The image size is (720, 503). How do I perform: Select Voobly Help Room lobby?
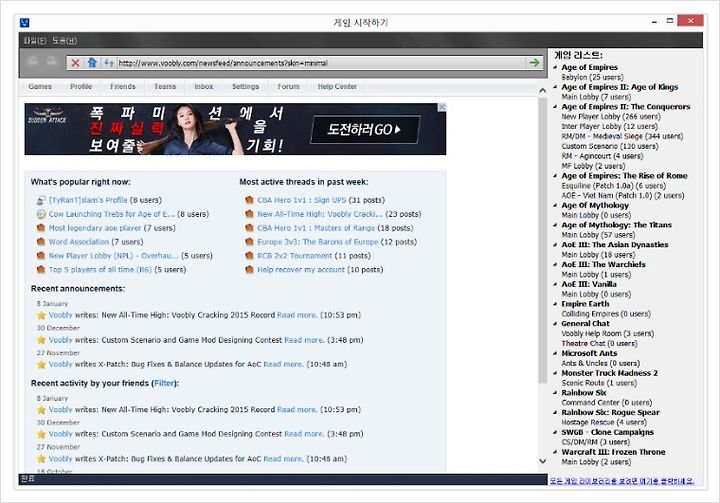click(x=608, y=334)
